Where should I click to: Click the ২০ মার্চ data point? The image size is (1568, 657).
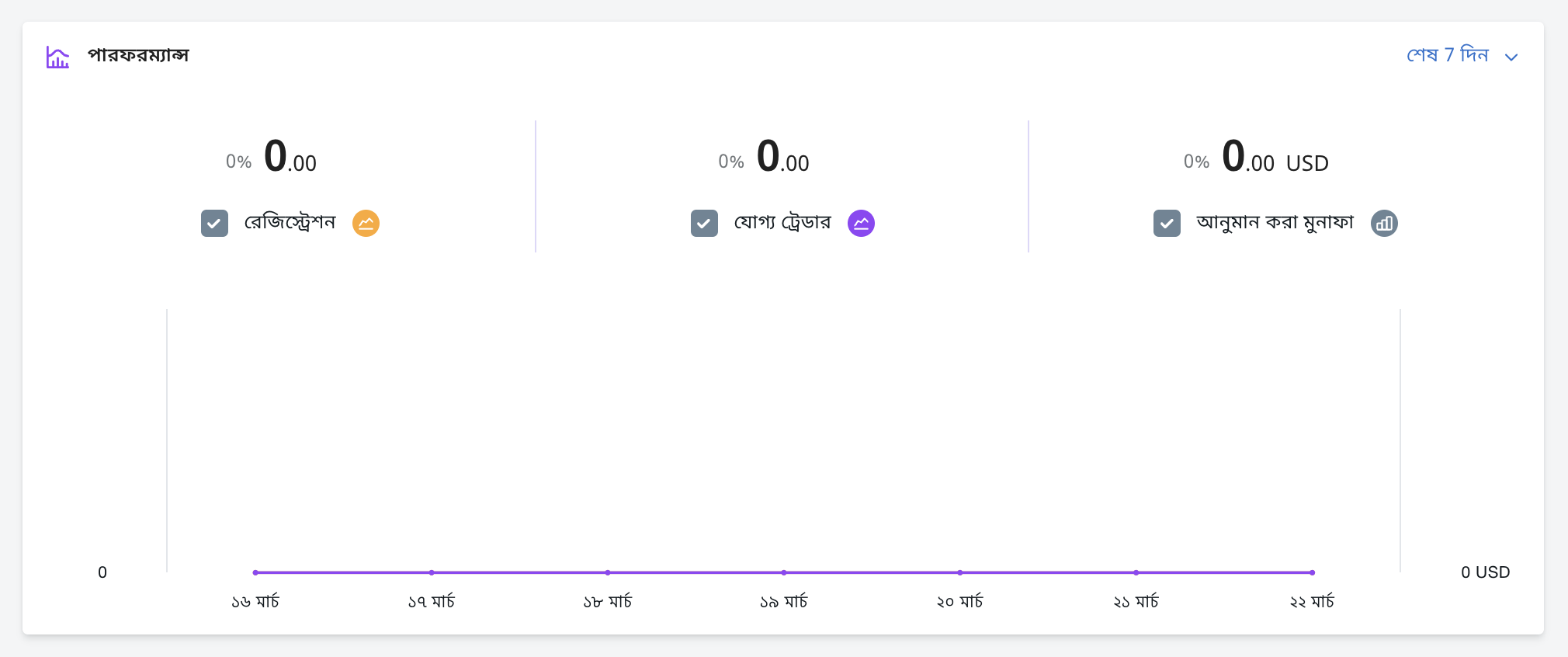[x=960, y=572]
